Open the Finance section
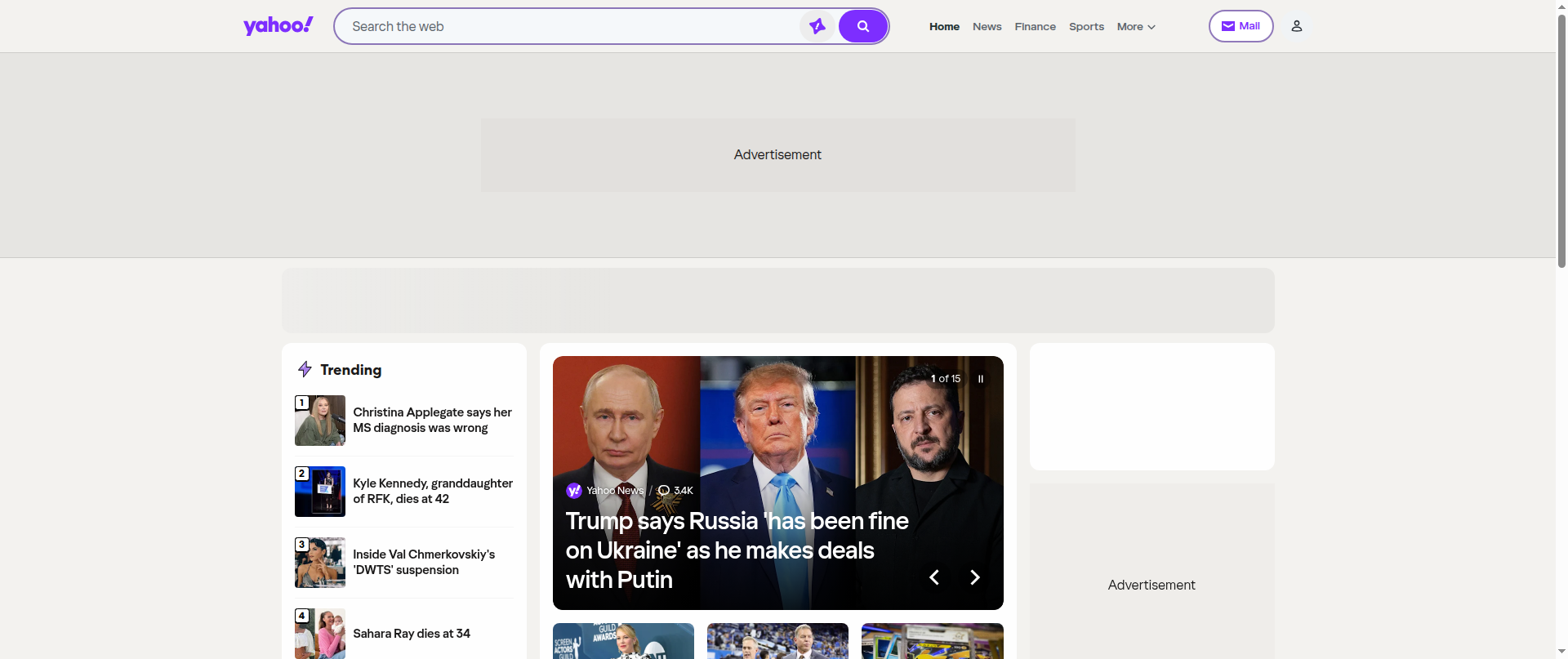1568x659 pixels. [x=1035, y=26]
